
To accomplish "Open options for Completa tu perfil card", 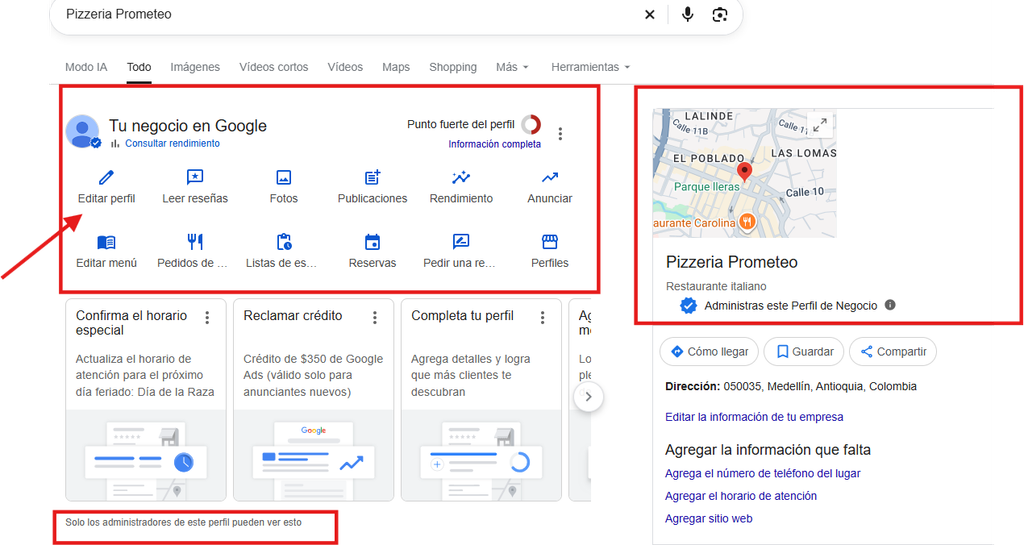I will point(543,317).
